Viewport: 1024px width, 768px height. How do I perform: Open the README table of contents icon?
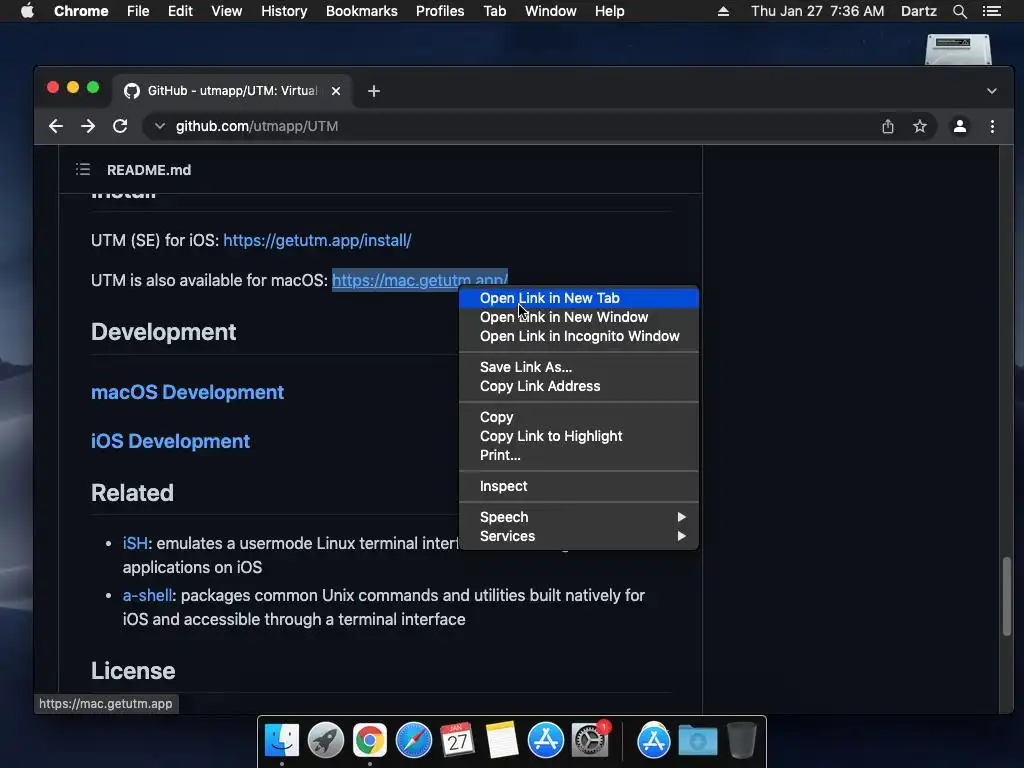tap(83, 170)
